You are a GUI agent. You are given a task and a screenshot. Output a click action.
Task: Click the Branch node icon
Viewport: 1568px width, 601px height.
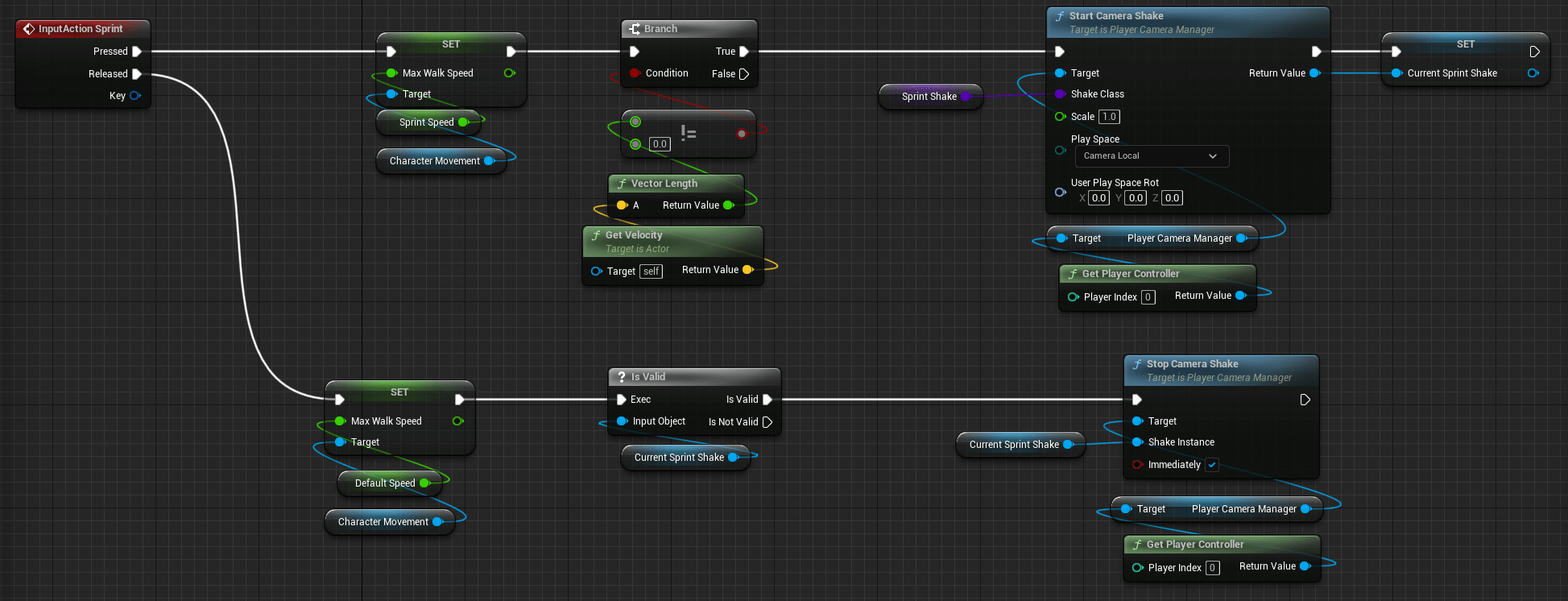635,29
